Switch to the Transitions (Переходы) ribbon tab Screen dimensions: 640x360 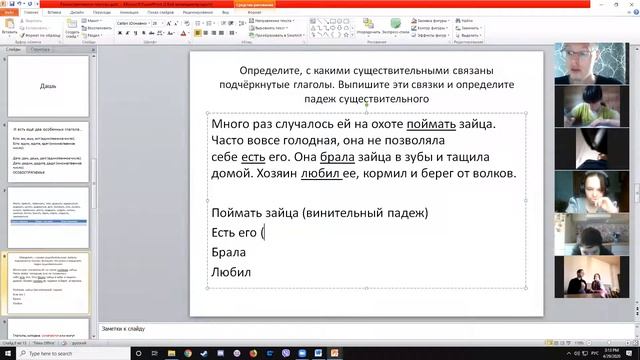pos(102,12)
